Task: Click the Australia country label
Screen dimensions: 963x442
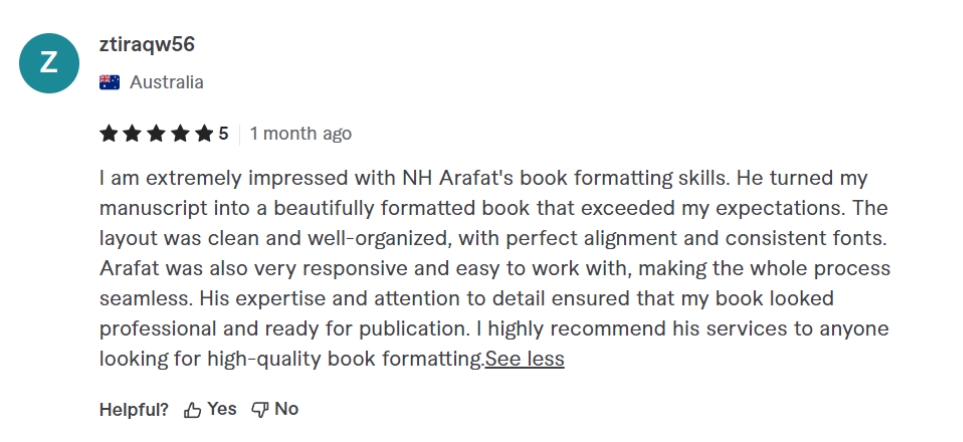Action: tap(166, 82)
